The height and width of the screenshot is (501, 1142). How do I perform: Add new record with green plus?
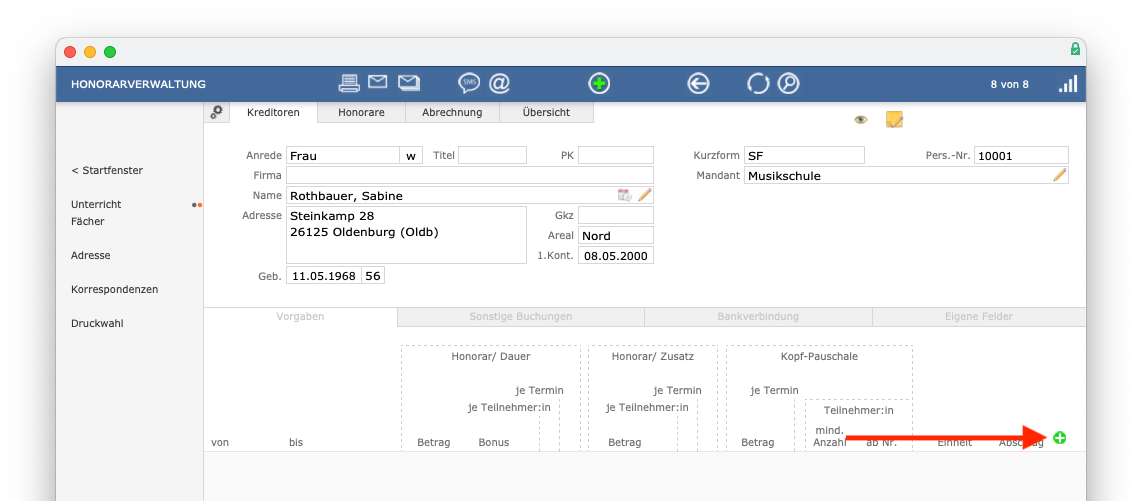[x=599, y=84]
